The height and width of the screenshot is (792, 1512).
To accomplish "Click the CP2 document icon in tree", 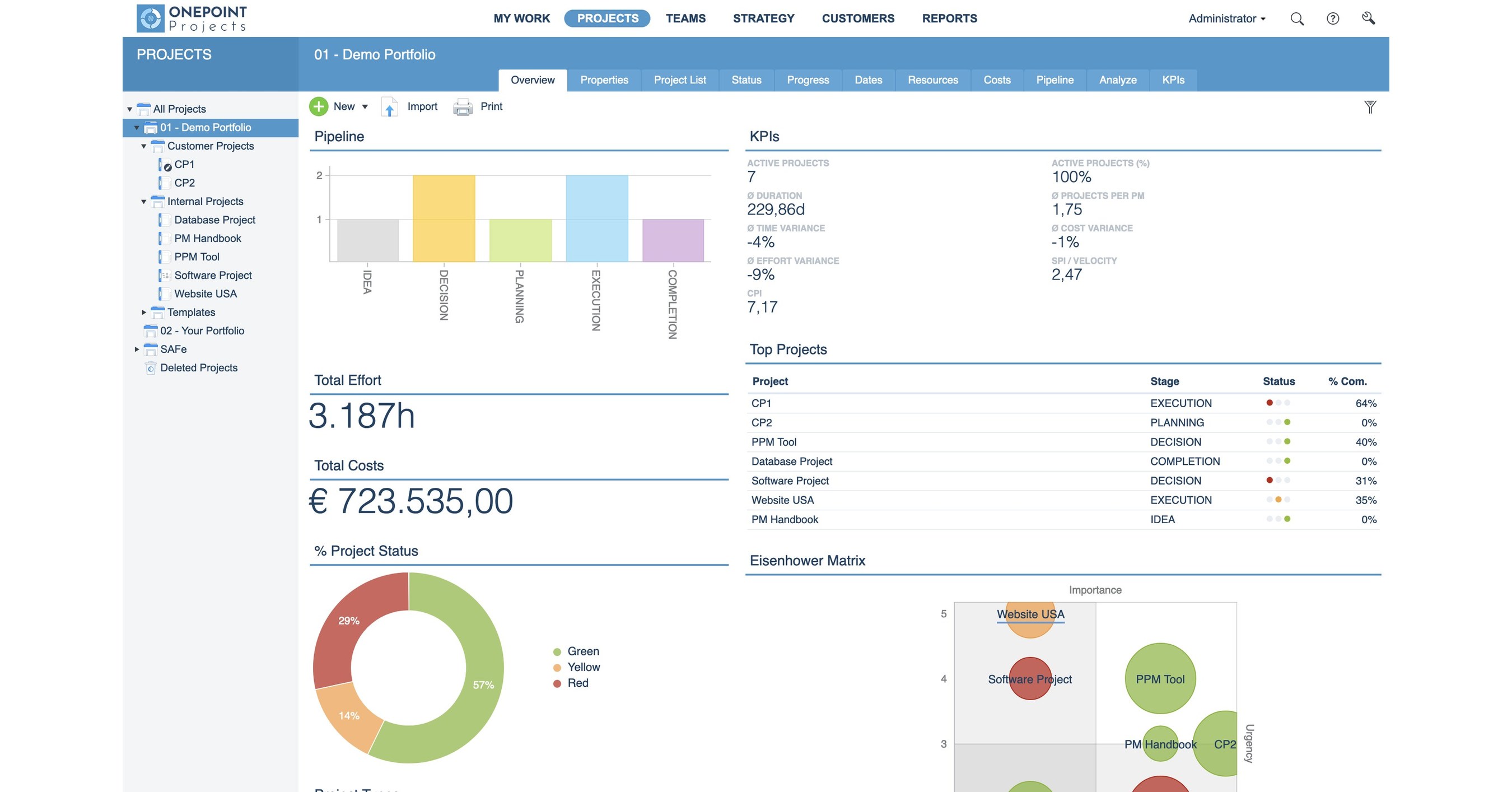I will click(x=165, y=183).
